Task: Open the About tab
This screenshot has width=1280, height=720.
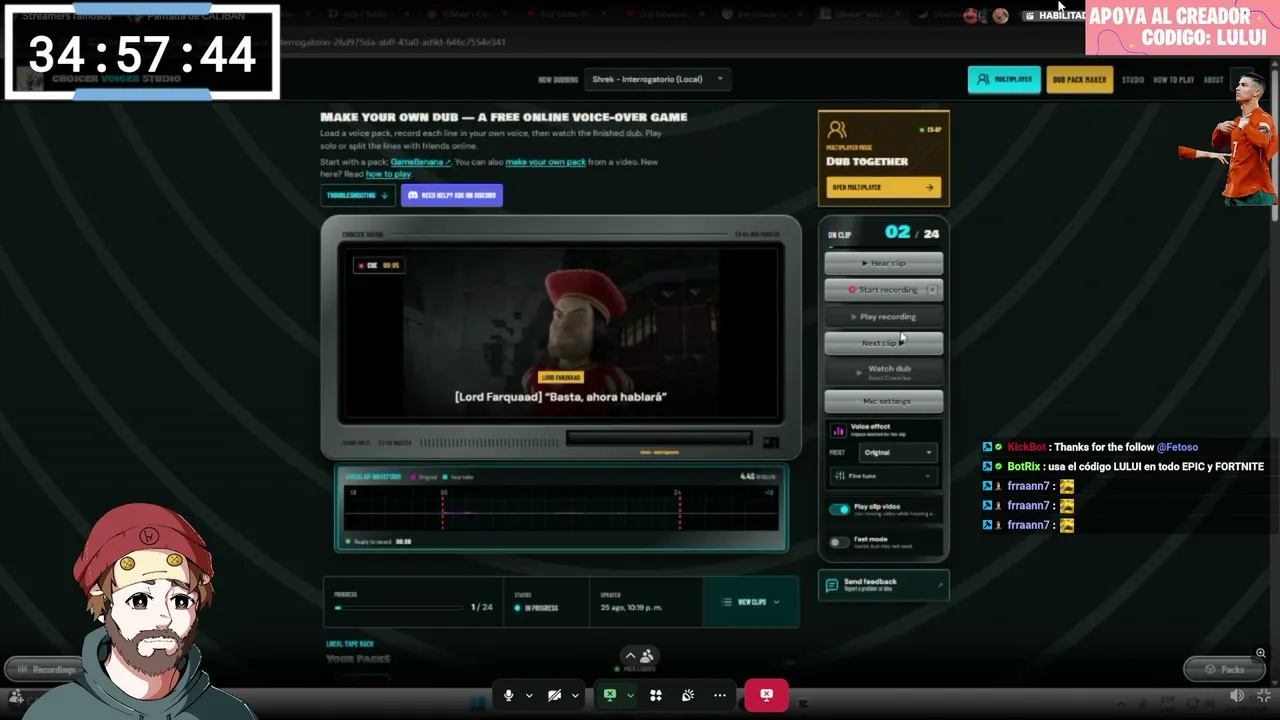Action: pyautogui.click(x=1213, y=80)
